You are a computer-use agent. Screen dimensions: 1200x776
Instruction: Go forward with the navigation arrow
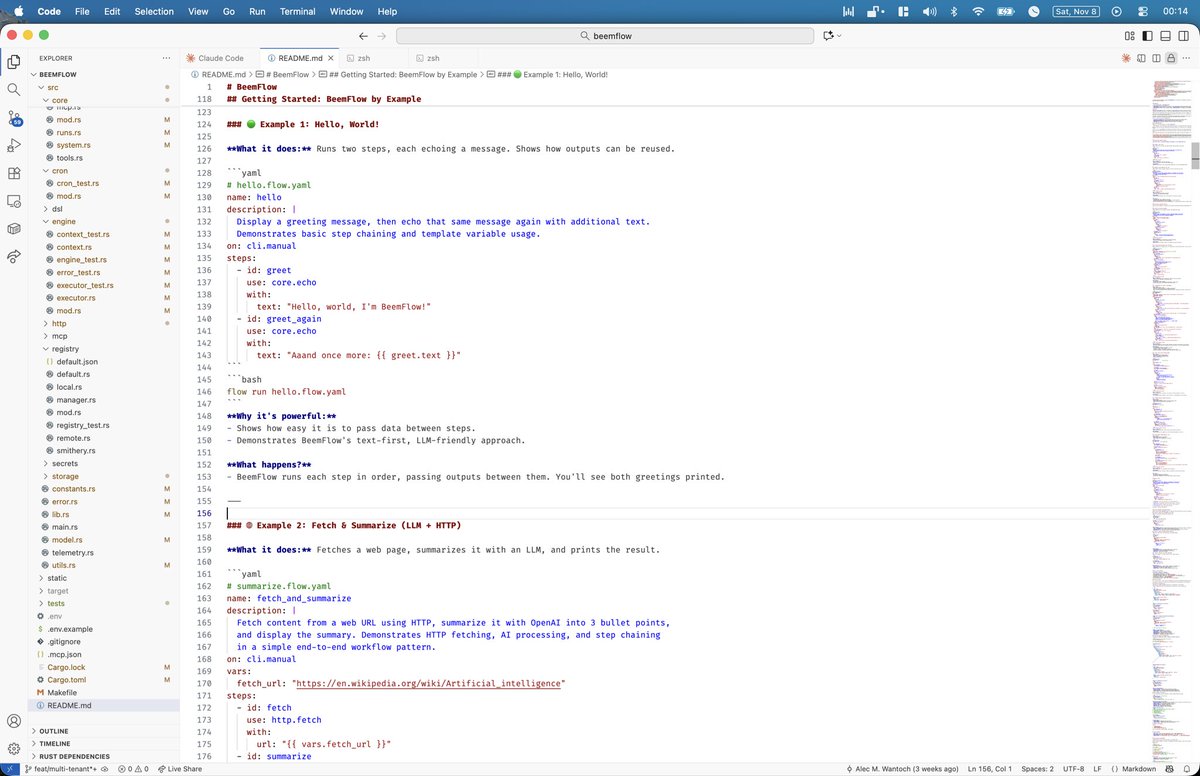pos(382,36)
